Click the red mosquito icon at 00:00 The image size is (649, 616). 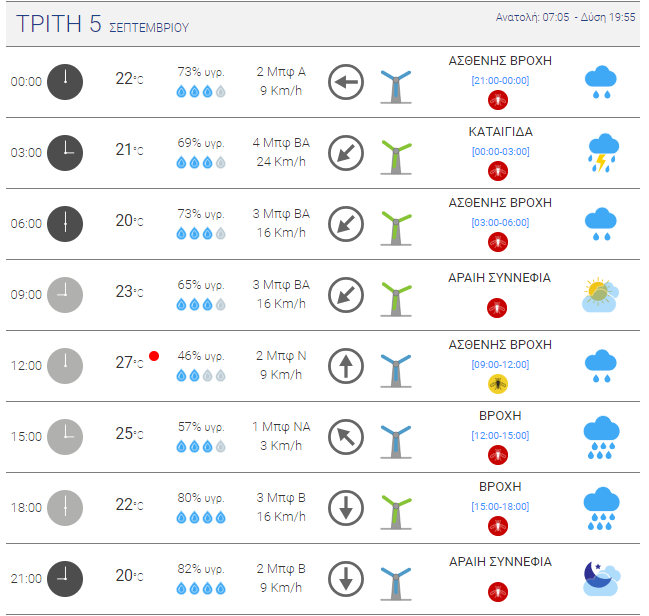[x=498, y=100]
